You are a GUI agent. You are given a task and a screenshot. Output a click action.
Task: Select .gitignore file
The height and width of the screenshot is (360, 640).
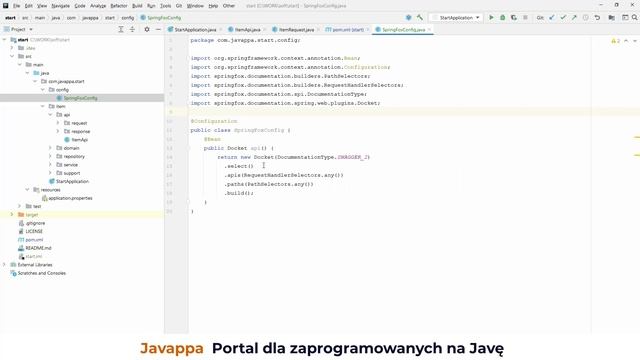(35, 223)
